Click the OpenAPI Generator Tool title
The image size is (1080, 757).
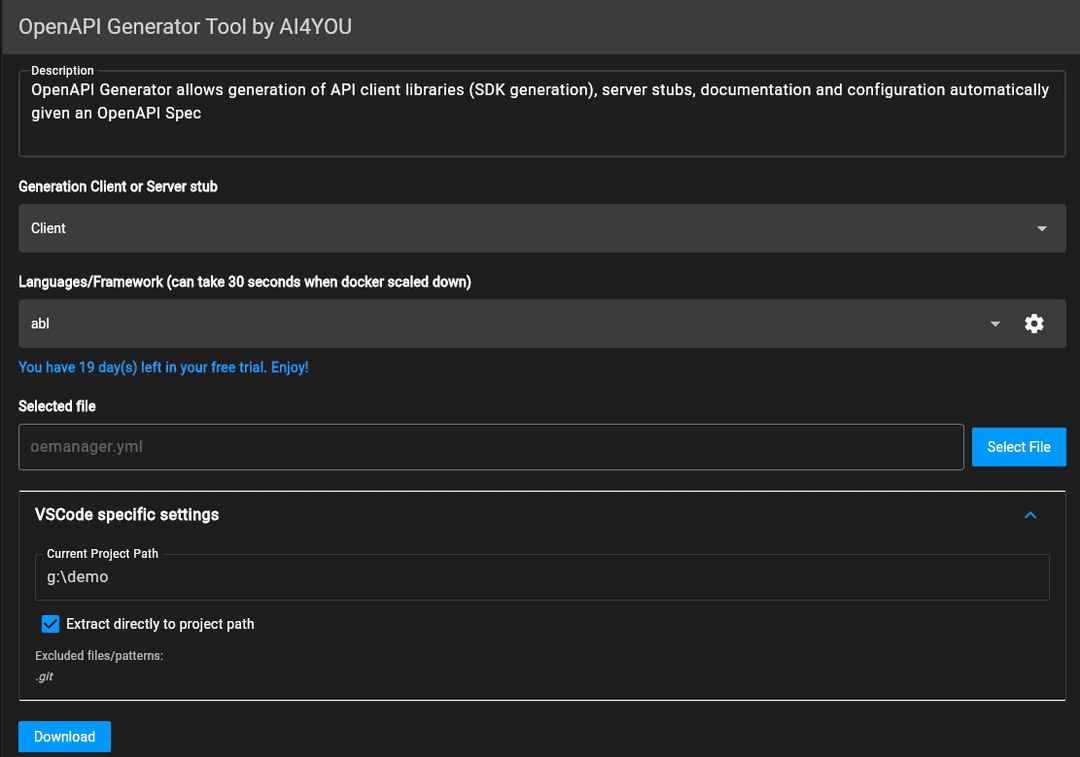click(x=185, y=26)
